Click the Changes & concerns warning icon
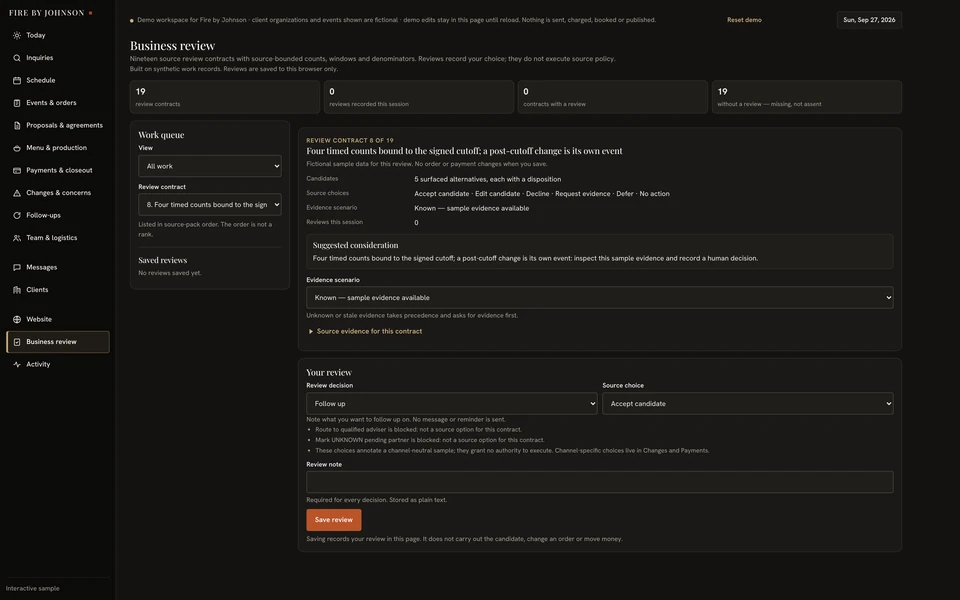This screenshot has width=960, height=600. click(17, 193)
